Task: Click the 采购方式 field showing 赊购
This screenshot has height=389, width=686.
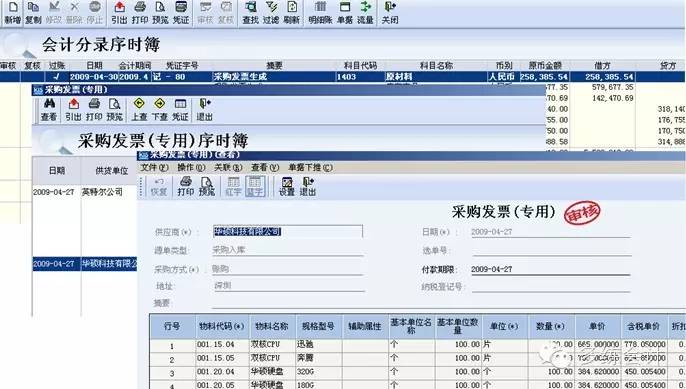Action: click(x=287, y=269)
